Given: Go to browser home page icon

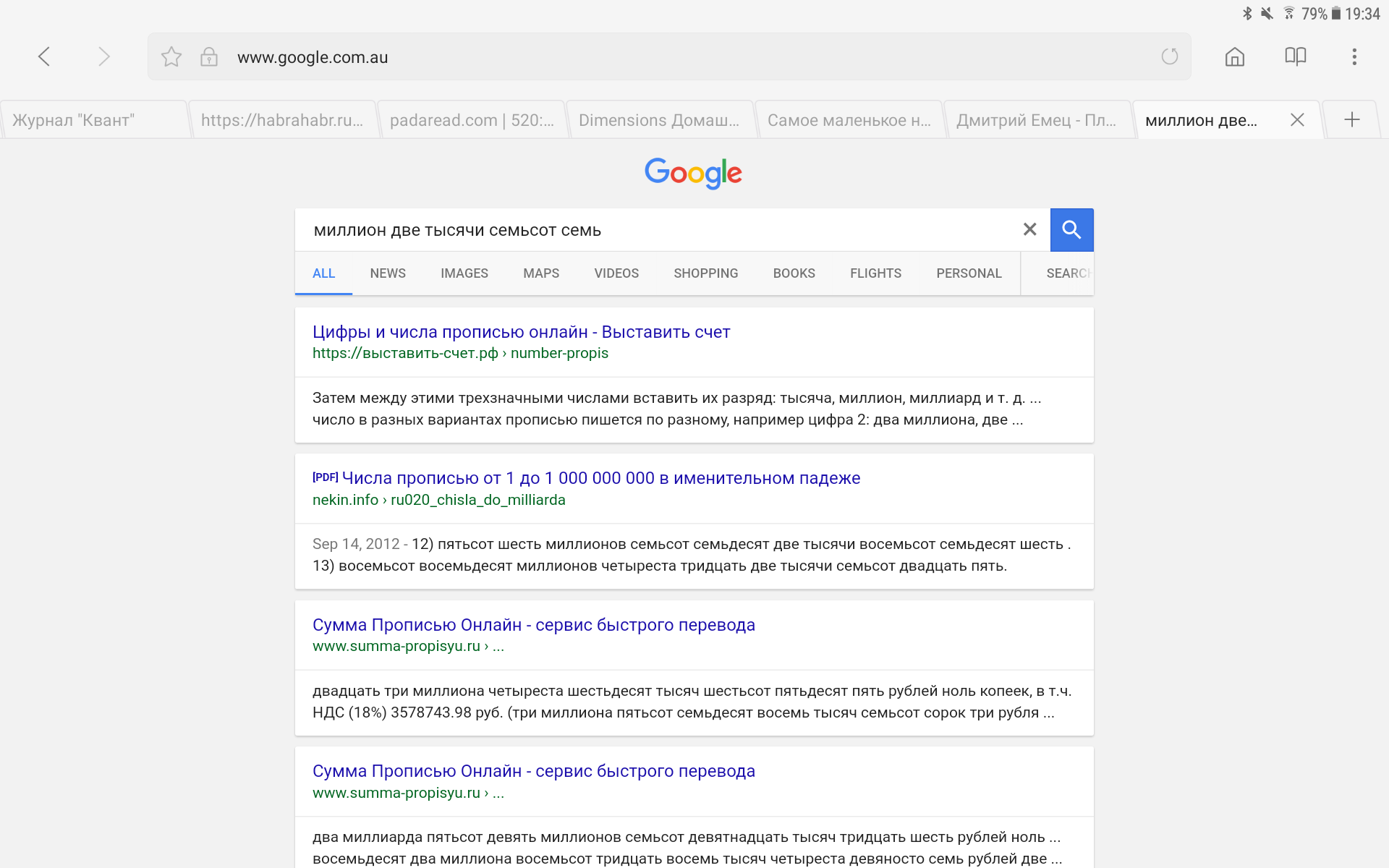Looking at the screenshot, I should pos(1234,56).
